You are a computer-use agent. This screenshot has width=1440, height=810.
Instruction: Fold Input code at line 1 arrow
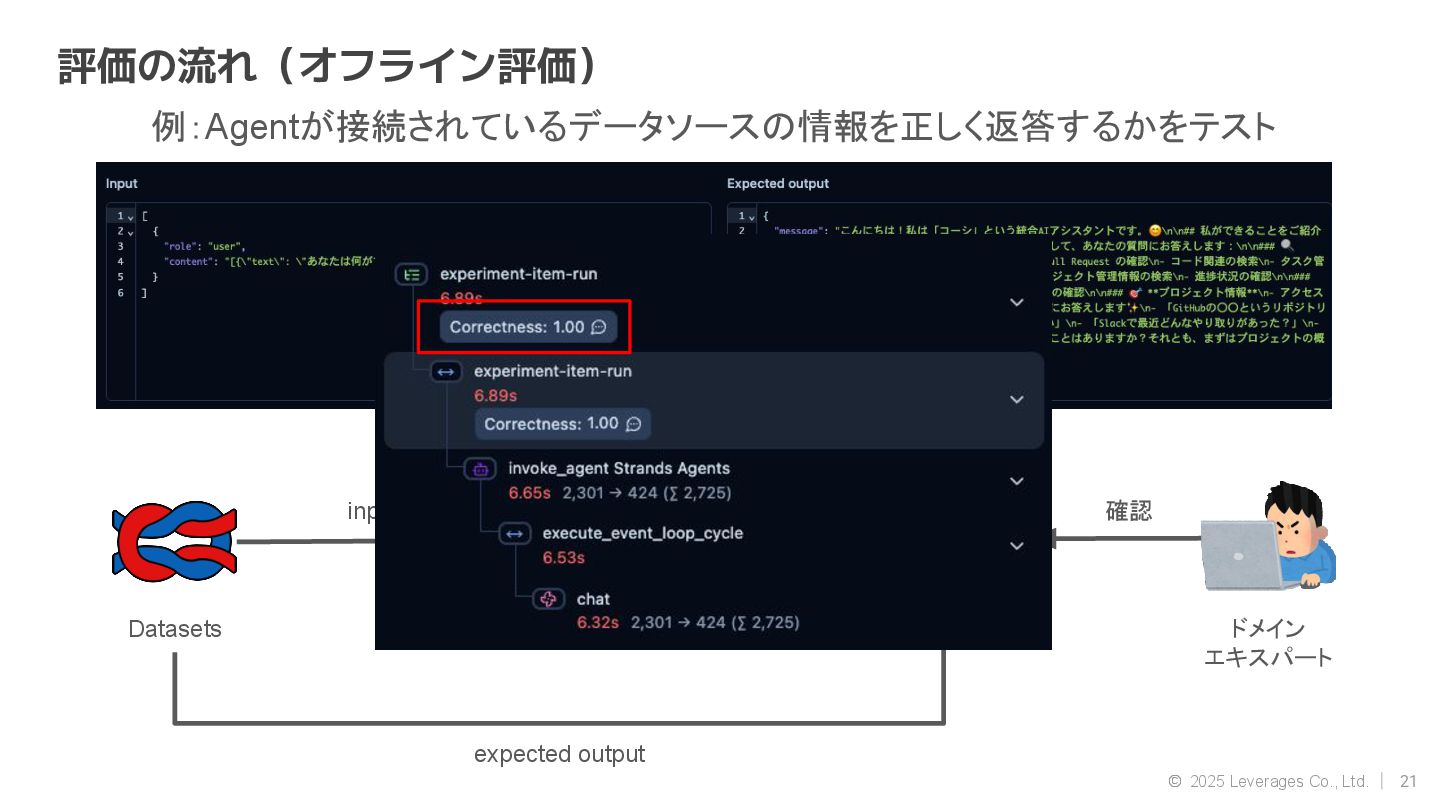click(131, 216)
